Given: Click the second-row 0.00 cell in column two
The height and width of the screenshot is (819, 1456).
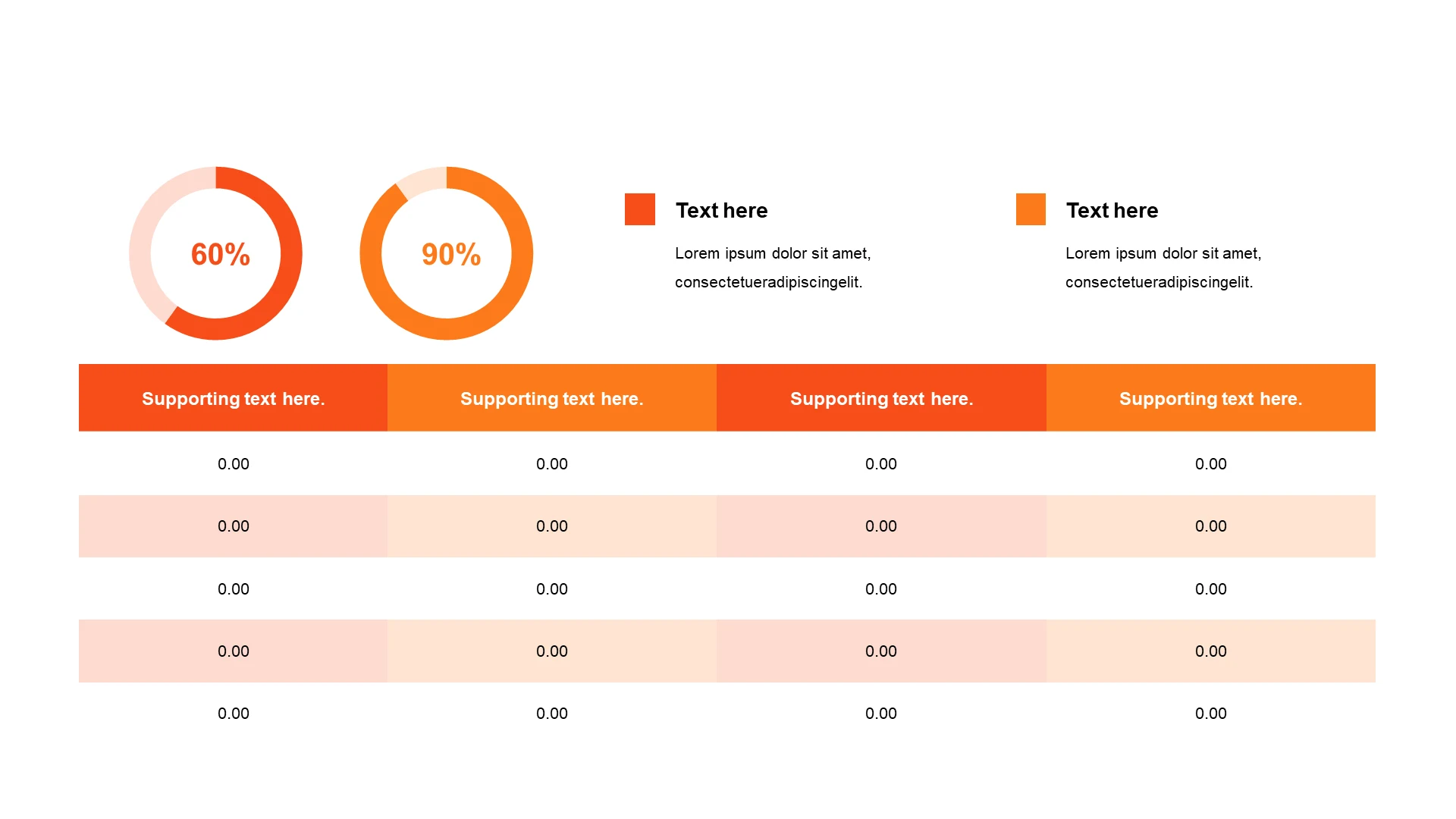Looking at the screenshot, I should pos(551,526).
